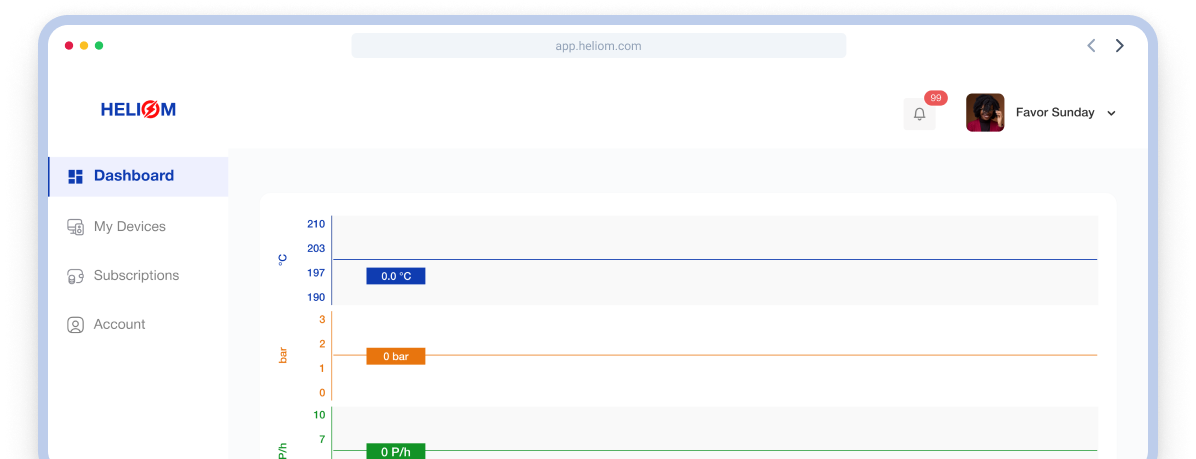Click the Favor Sunday username
This screenshot has width=1196, height=459.
pyautogui.click(x=1055, y=113)
